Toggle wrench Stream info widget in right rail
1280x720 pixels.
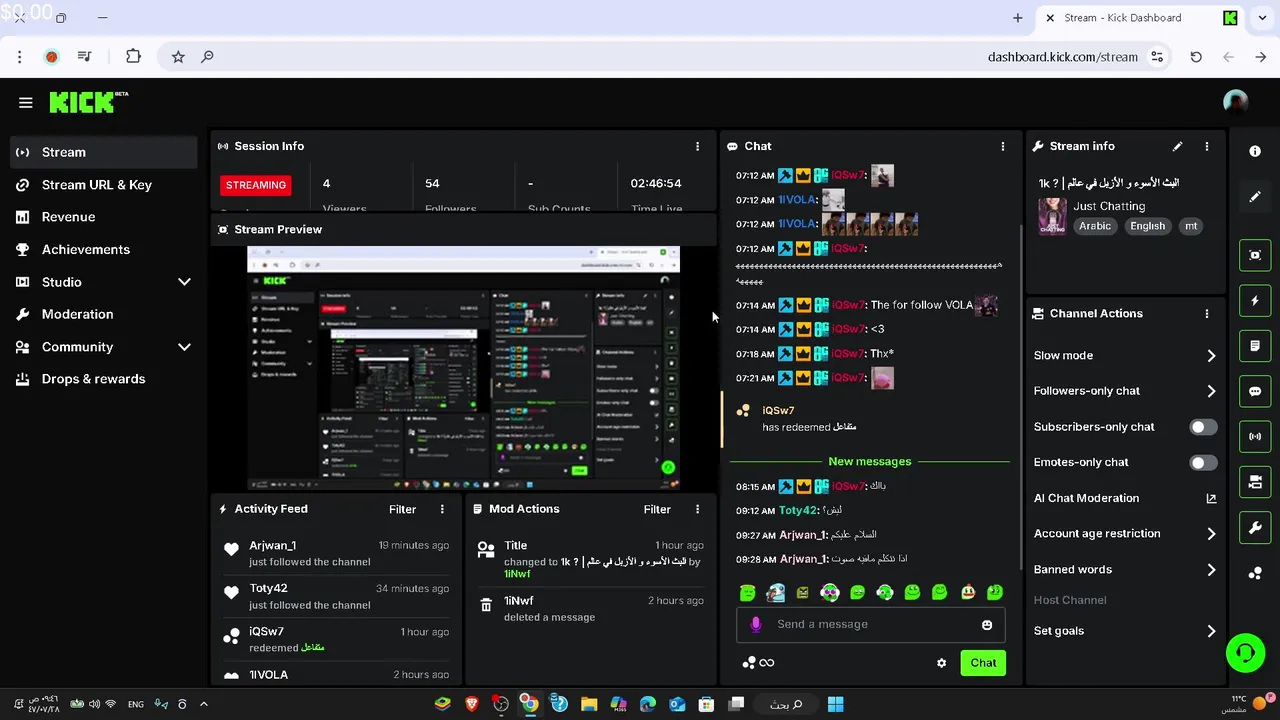[x=1255, y=527]
